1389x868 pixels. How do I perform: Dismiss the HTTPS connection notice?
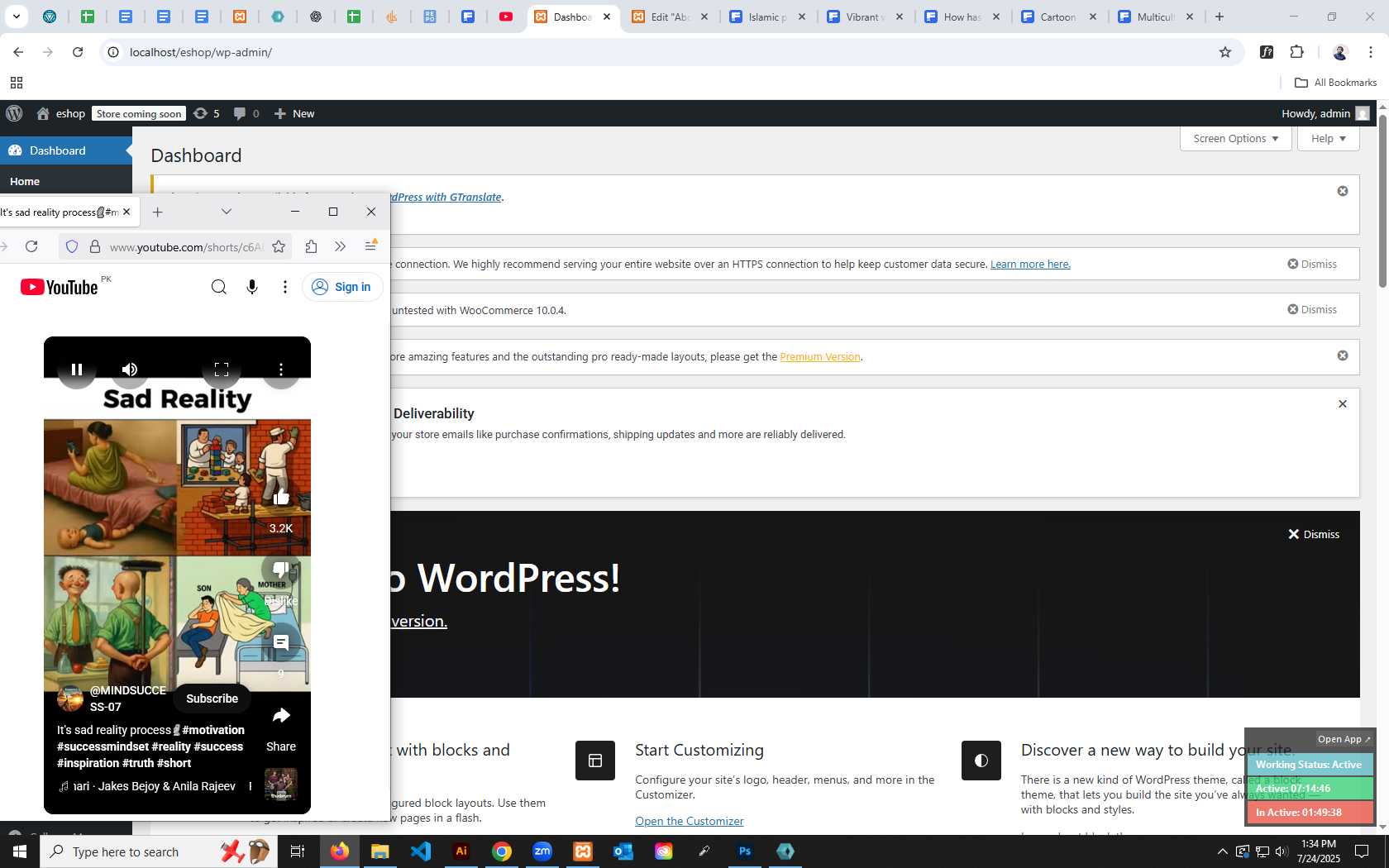1312,264
